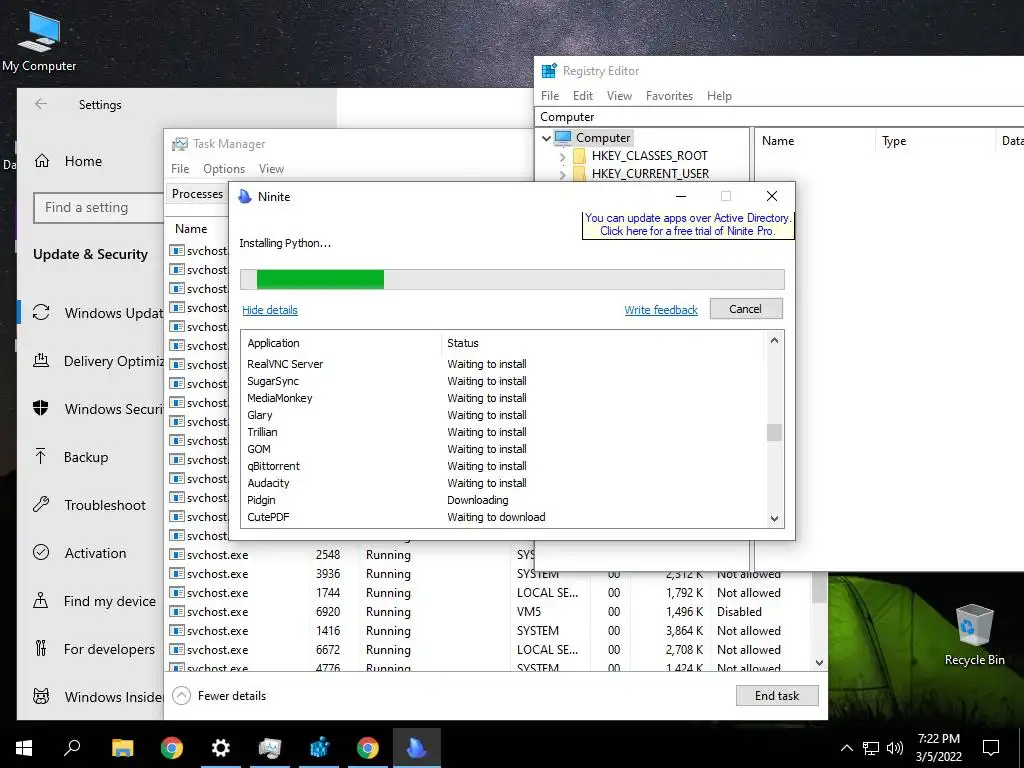1024x768 pixels.
Task: Go to Settings Home icon
Action: tap(42, 161)
